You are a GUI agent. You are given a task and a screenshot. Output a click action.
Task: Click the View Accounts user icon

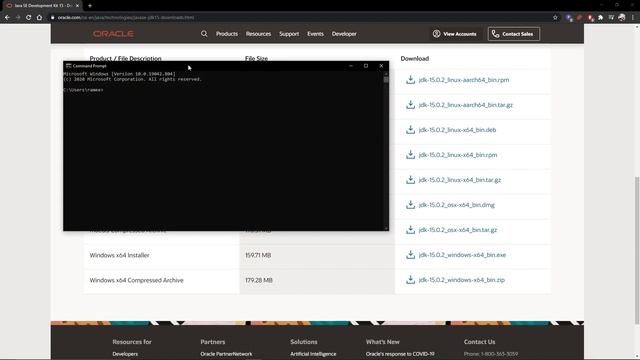436,34
